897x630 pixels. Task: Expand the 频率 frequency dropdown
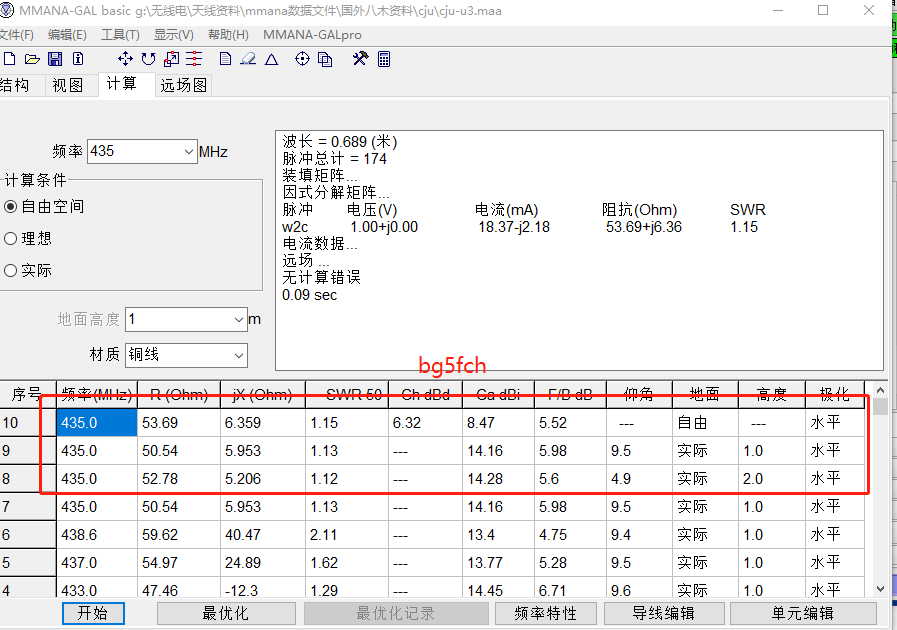(189, 152)
